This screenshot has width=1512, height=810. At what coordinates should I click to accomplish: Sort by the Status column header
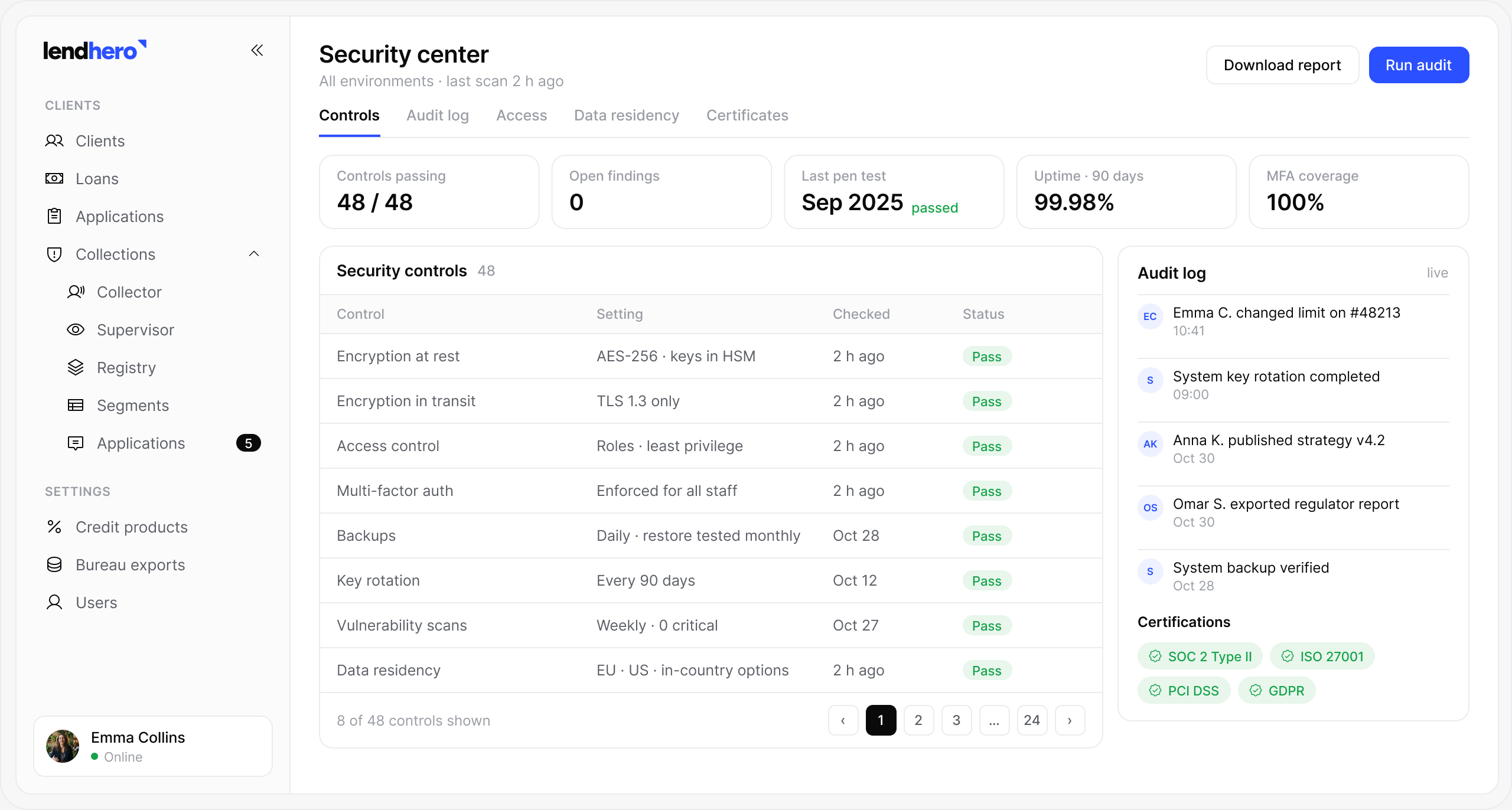pos(983,314)
